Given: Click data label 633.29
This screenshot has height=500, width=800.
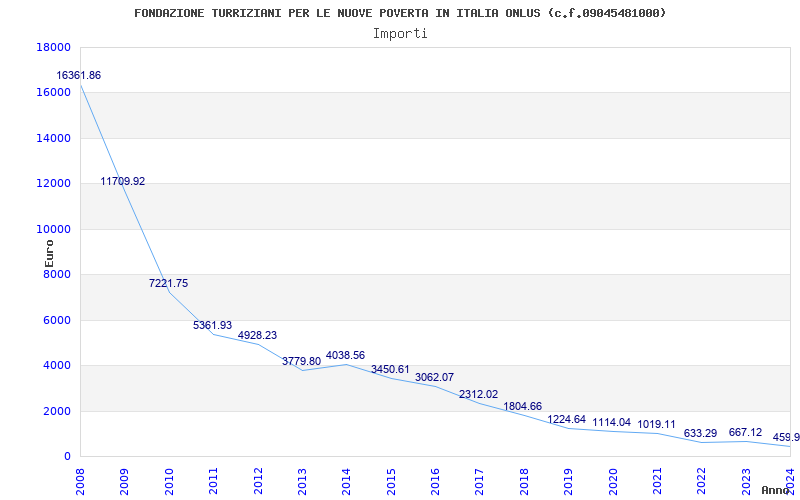Looking at the screenshot, I should tap(701, 434).
